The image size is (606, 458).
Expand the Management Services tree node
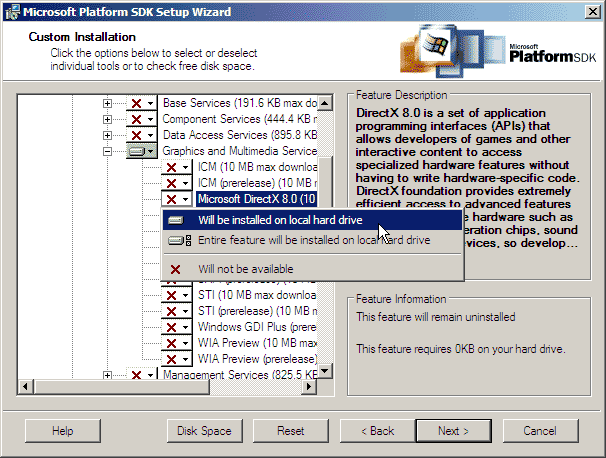tap(107, 375)
